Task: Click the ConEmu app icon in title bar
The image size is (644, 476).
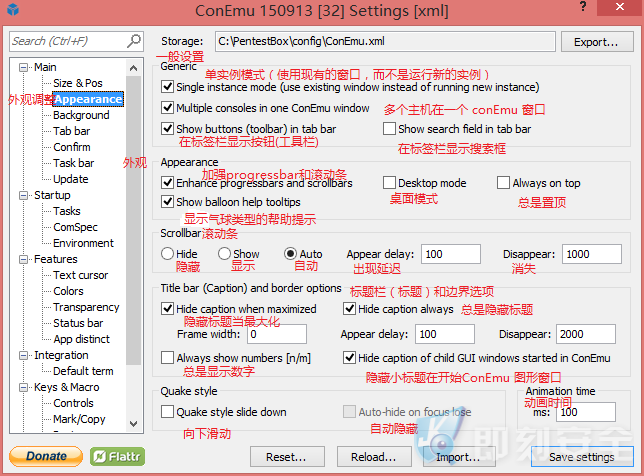Action: click(x=13, y=9)
